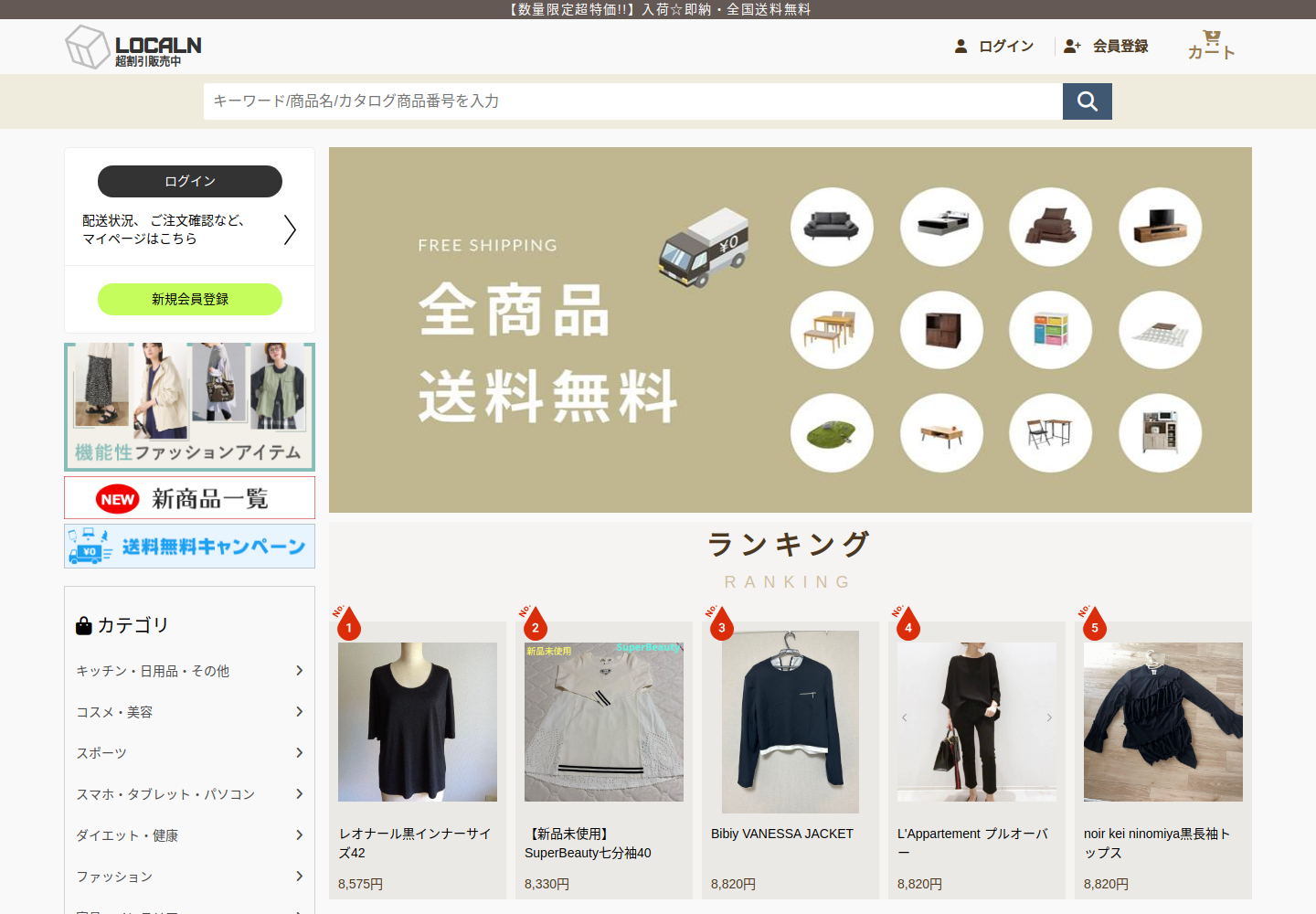Click the keyword search input field
This screenshot has height=914, width=1316.
pos(633,101)
